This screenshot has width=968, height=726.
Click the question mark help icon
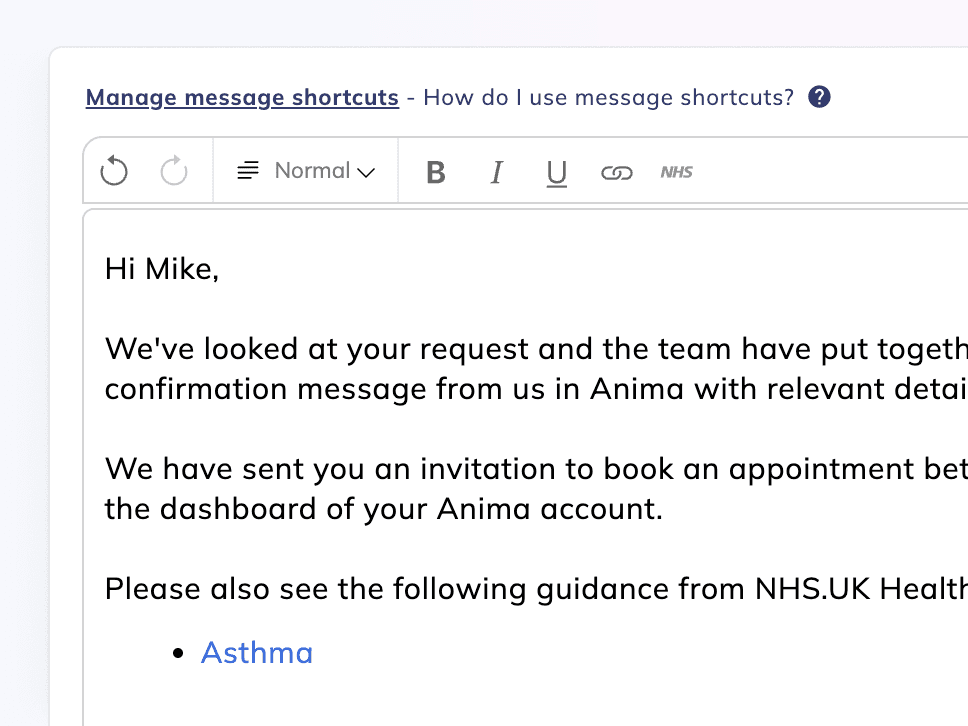(x=819, y=97)
